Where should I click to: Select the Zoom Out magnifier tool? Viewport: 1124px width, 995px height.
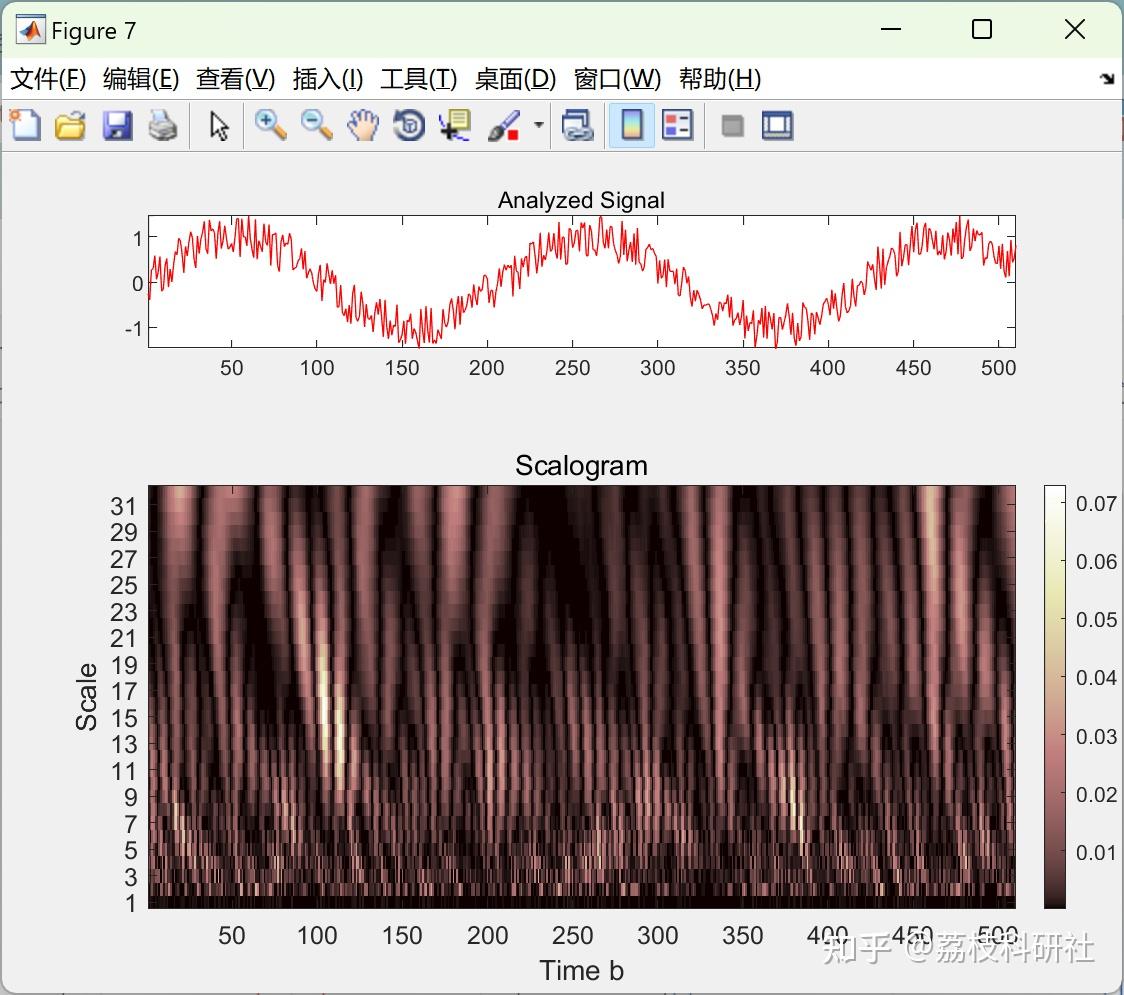point(317,126)
